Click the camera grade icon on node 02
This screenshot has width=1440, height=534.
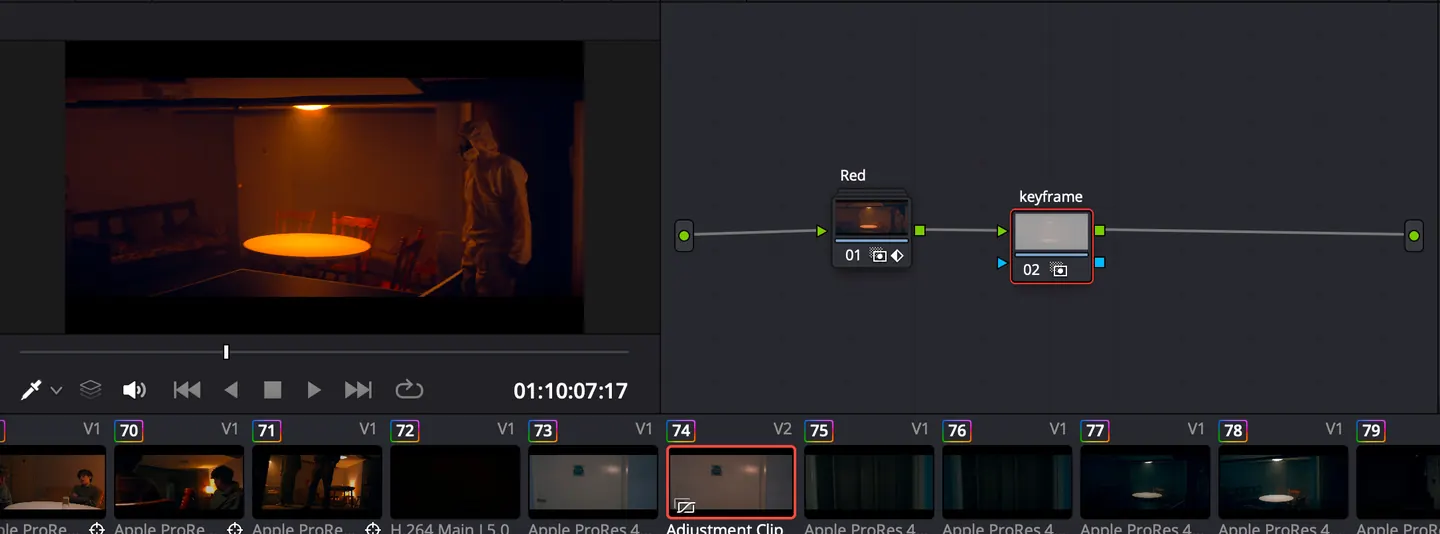pyautogui.click(x=1058, y=270)
